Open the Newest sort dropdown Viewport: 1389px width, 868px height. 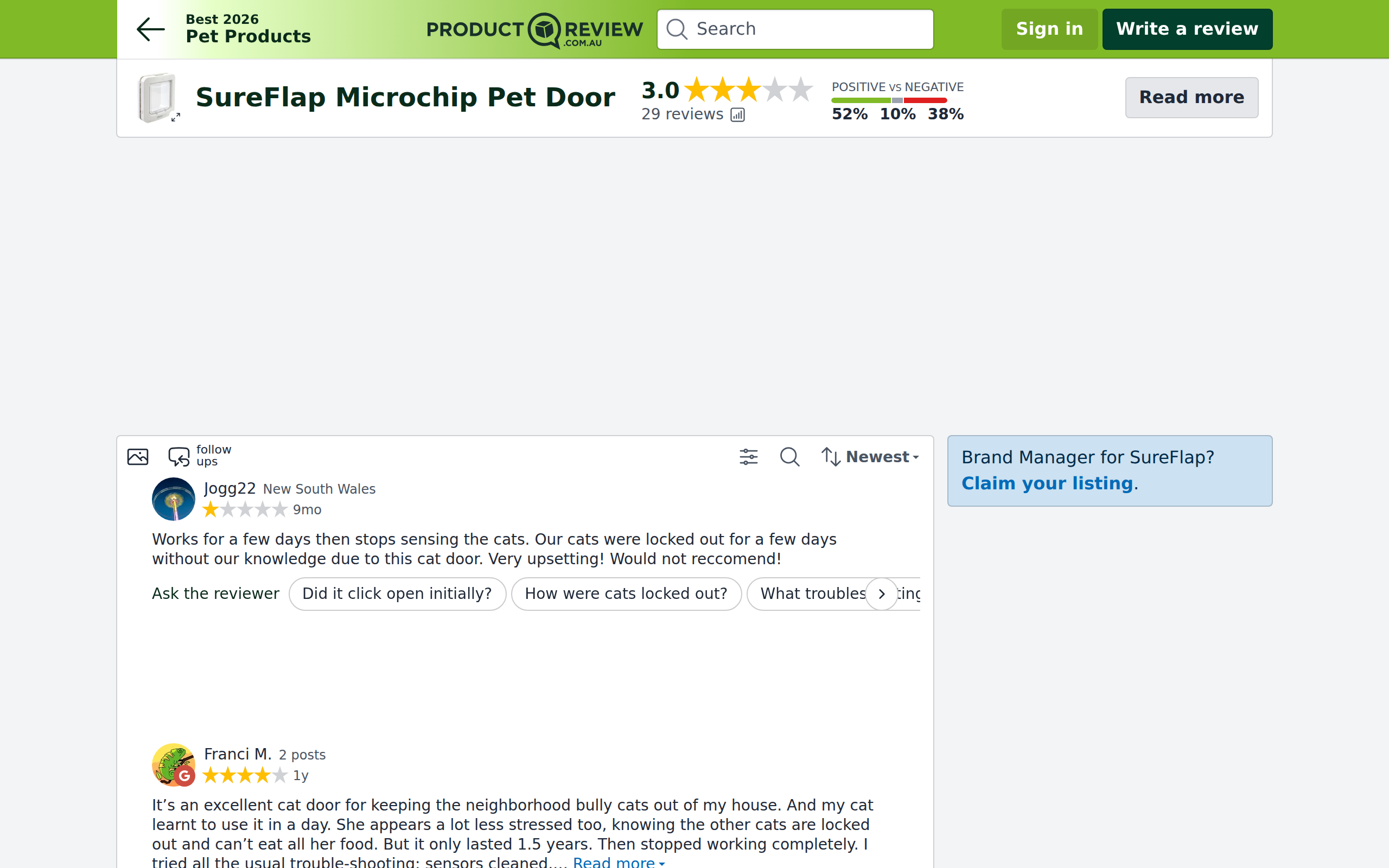tap(870, 457)
